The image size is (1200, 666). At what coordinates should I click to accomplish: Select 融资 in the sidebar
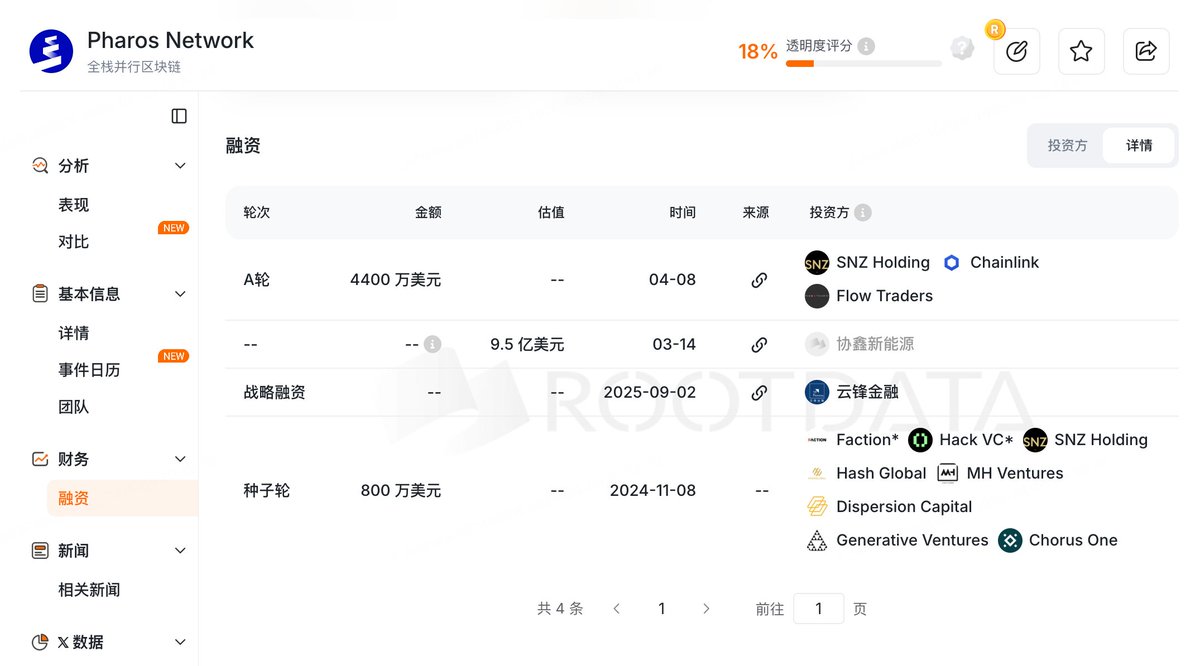(122, 498)
